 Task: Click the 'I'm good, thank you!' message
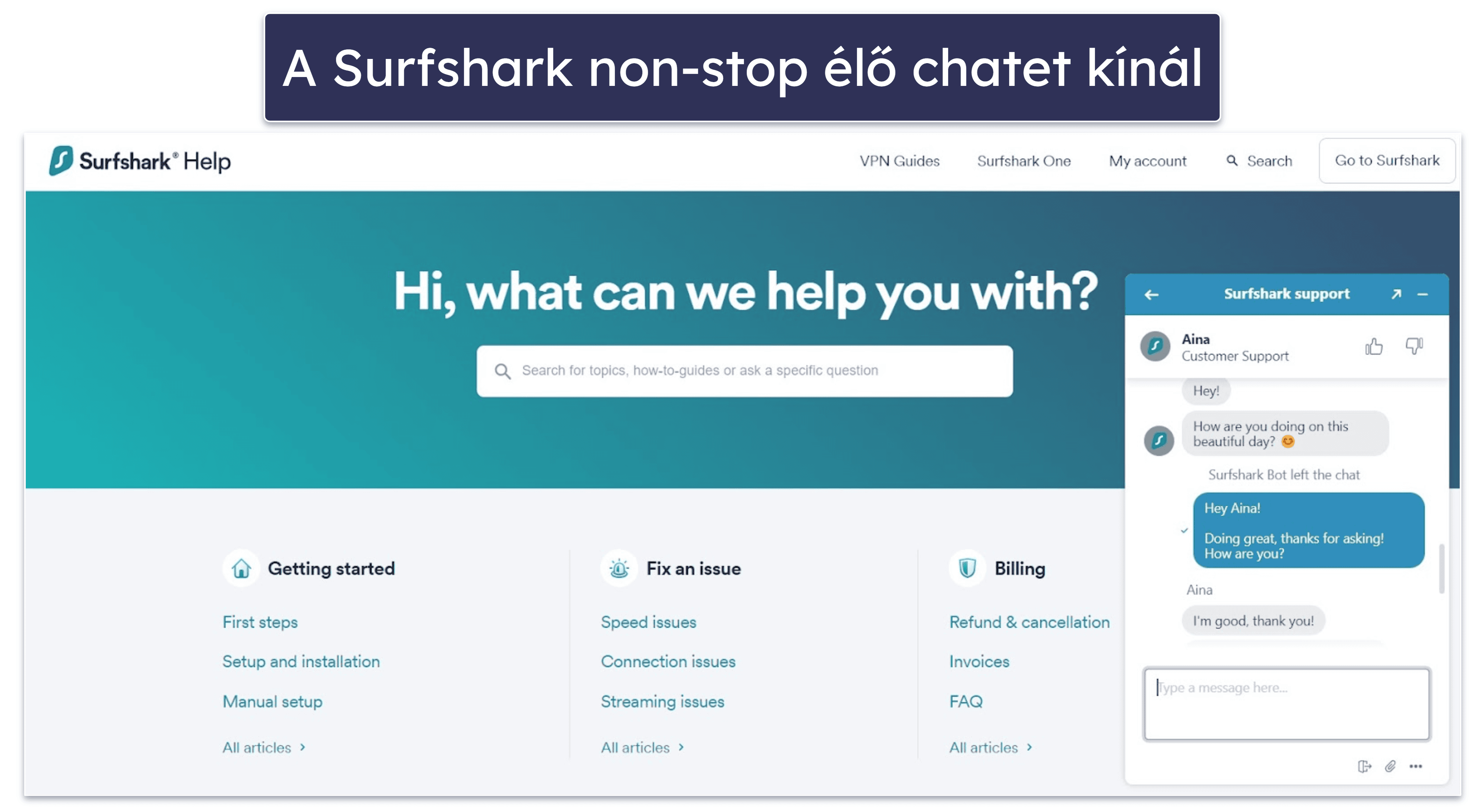(x=1253, y=621)
